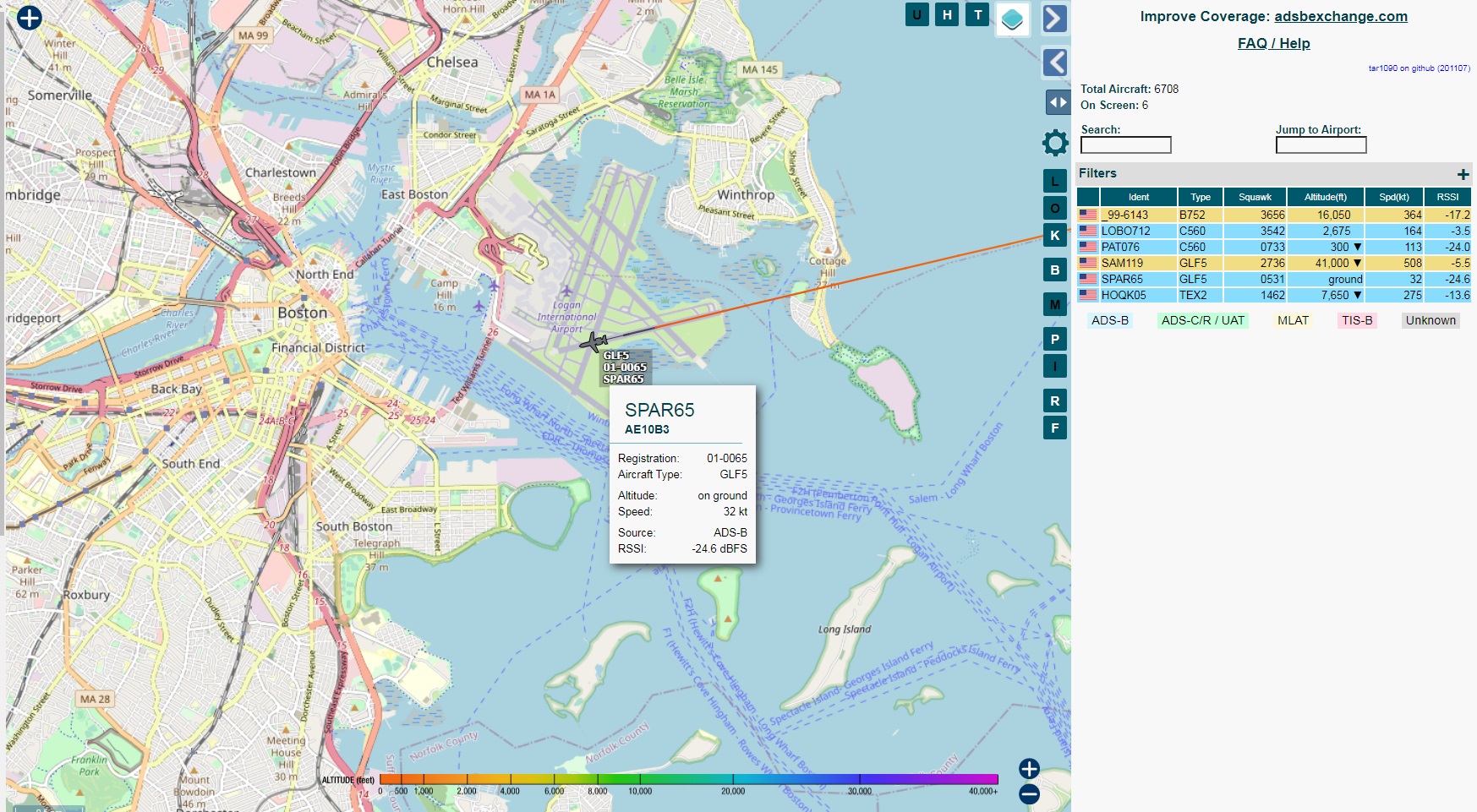1477x812 pixels.
Task: Click the M map toggle button
Action: tap(1054, 304)
